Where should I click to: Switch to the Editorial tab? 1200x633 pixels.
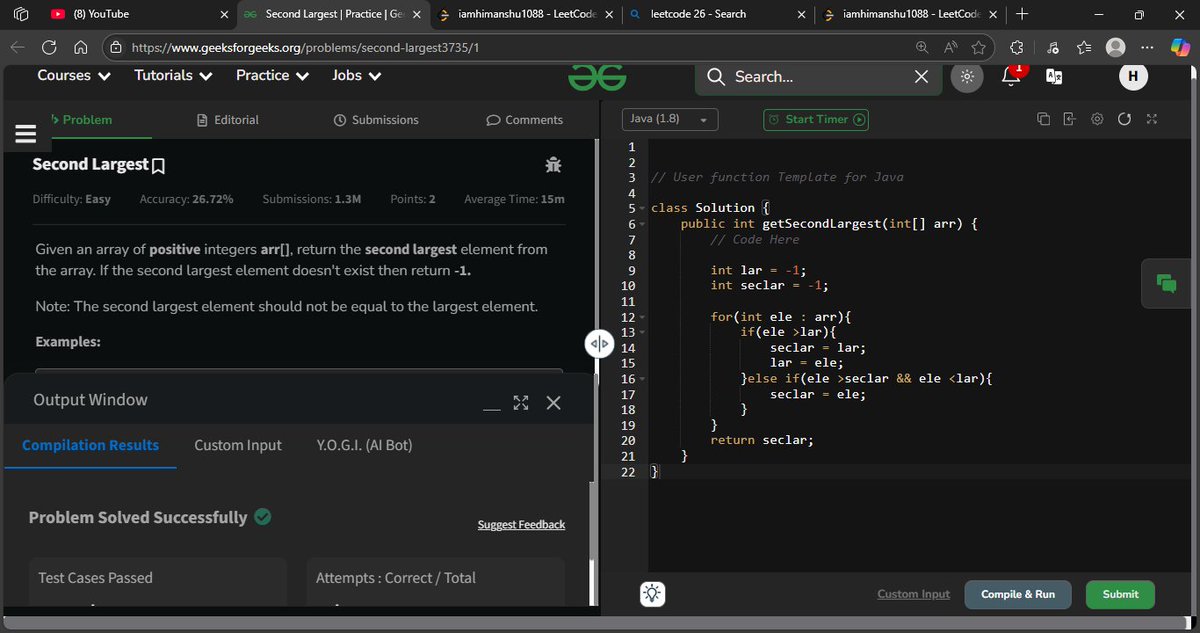tap(229, 120)
